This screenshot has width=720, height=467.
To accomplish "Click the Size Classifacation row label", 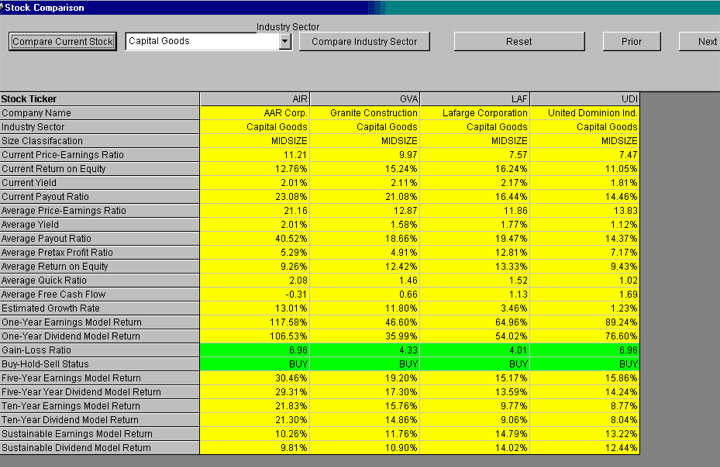I will (x=100, y=141).
